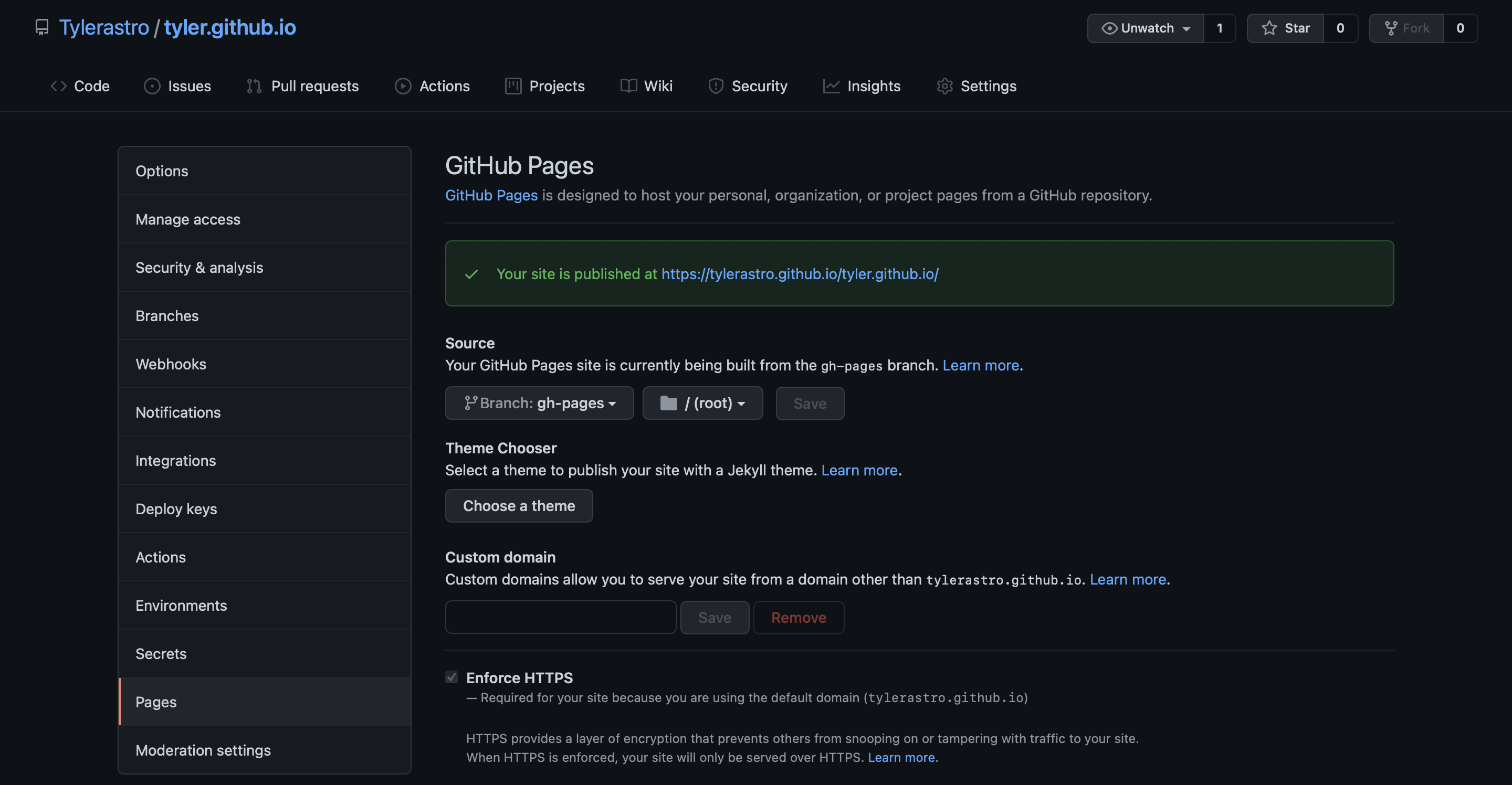Open Branches in the settings sidebar
Viewport: 1512px width, 785px height.
pos(265,316)
